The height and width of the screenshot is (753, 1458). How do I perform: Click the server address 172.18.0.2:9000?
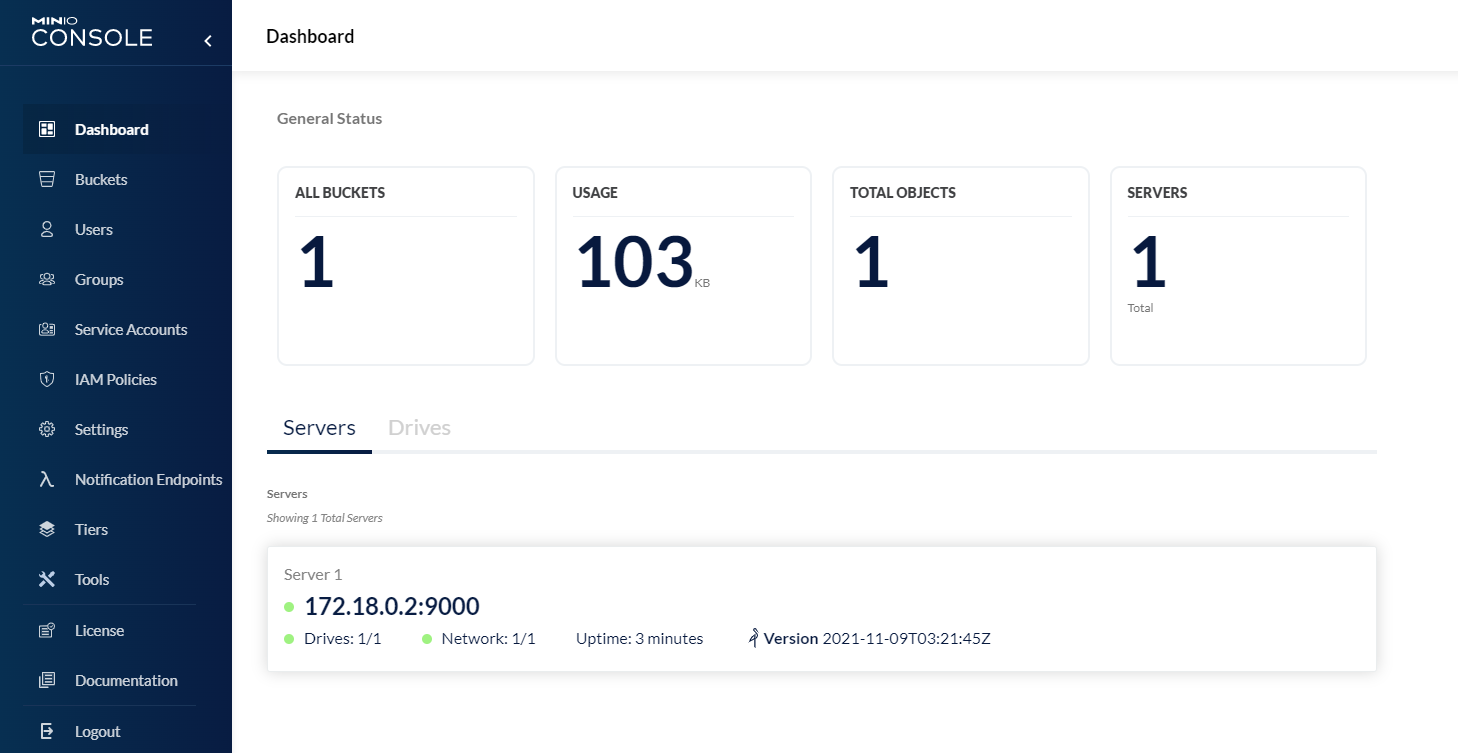pyautogui.click(x=391, y=606)
